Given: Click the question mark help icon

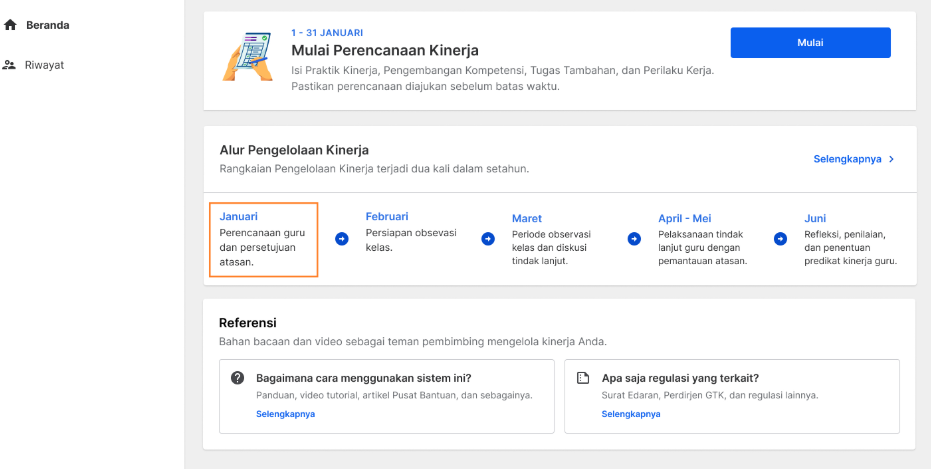Looking at the screenshot, I should 238,378.
